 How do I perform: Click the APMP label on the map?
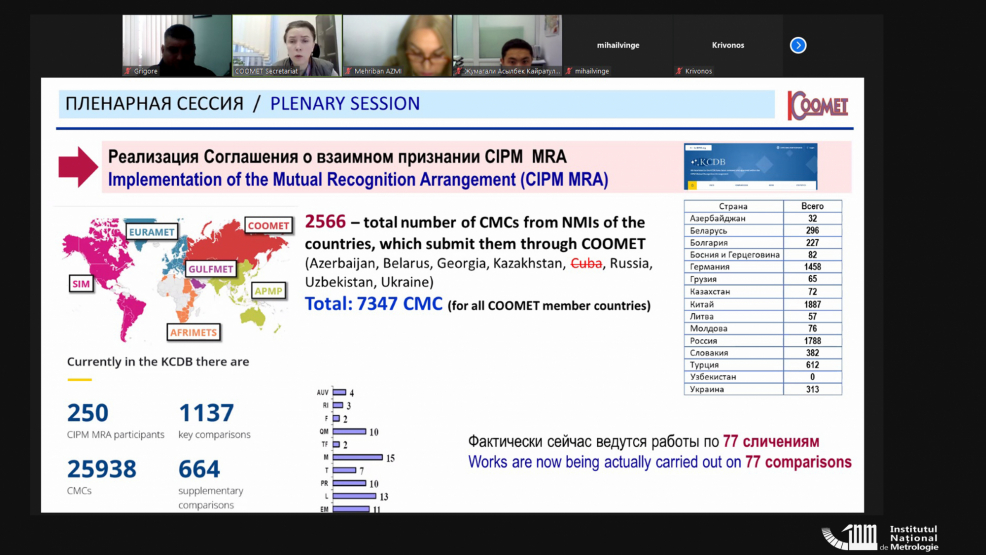pyautogui.click(x=267, y=291)
